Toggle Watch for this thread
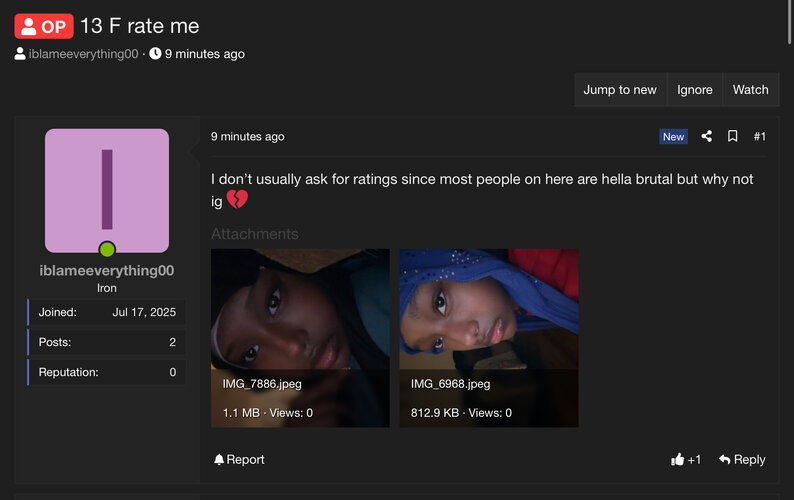The height and width of the screenshot is (500, 794). click(750, 90)
